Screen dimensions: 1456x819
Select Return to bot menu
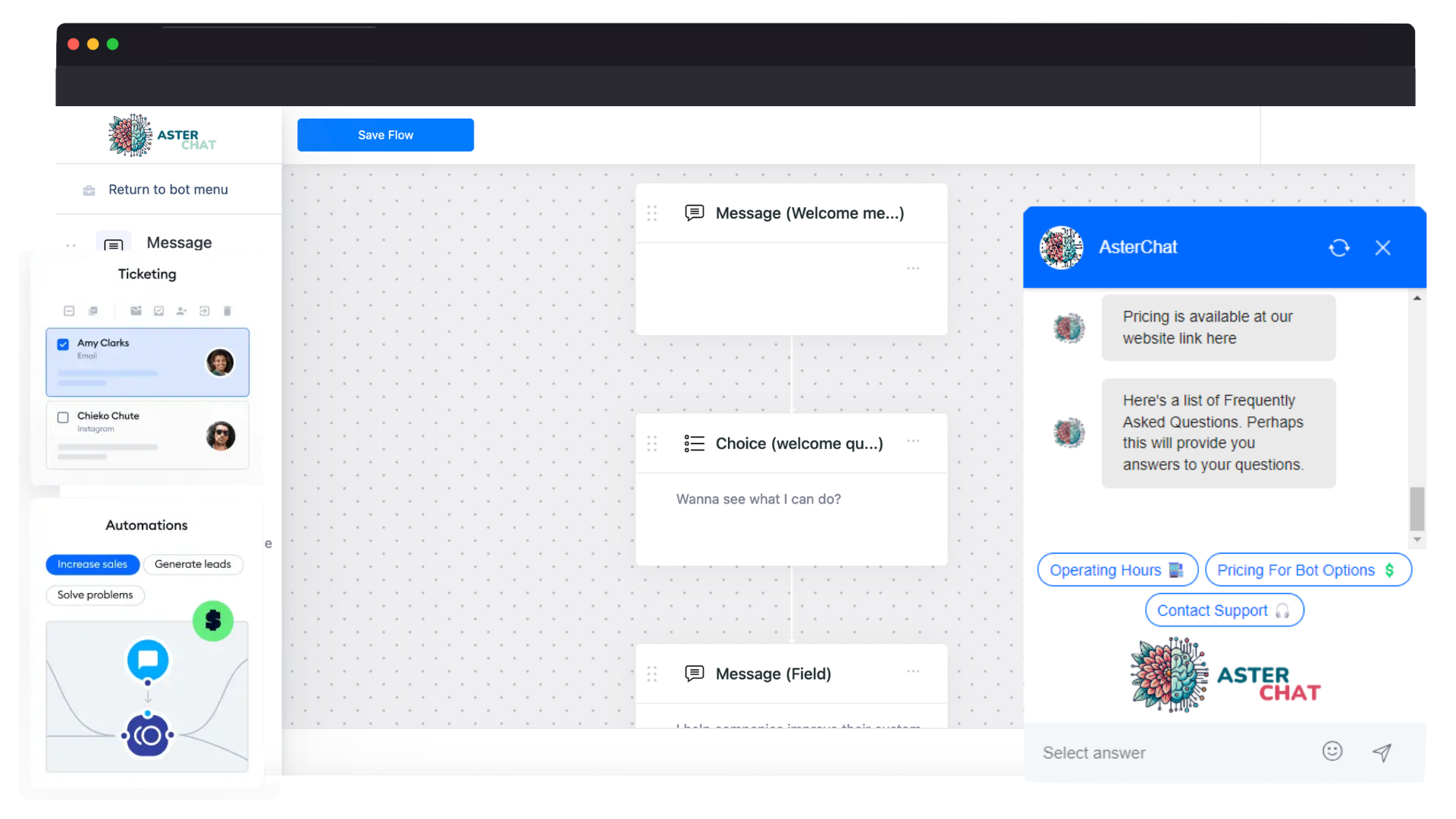168,190
